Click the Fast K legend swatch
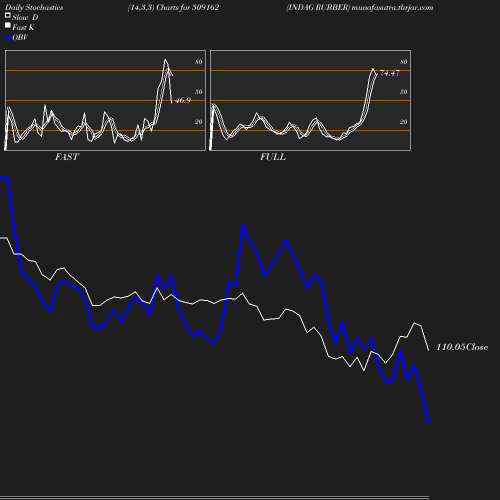This screenshot has width=500, height=500. click(x=8, y=25)
